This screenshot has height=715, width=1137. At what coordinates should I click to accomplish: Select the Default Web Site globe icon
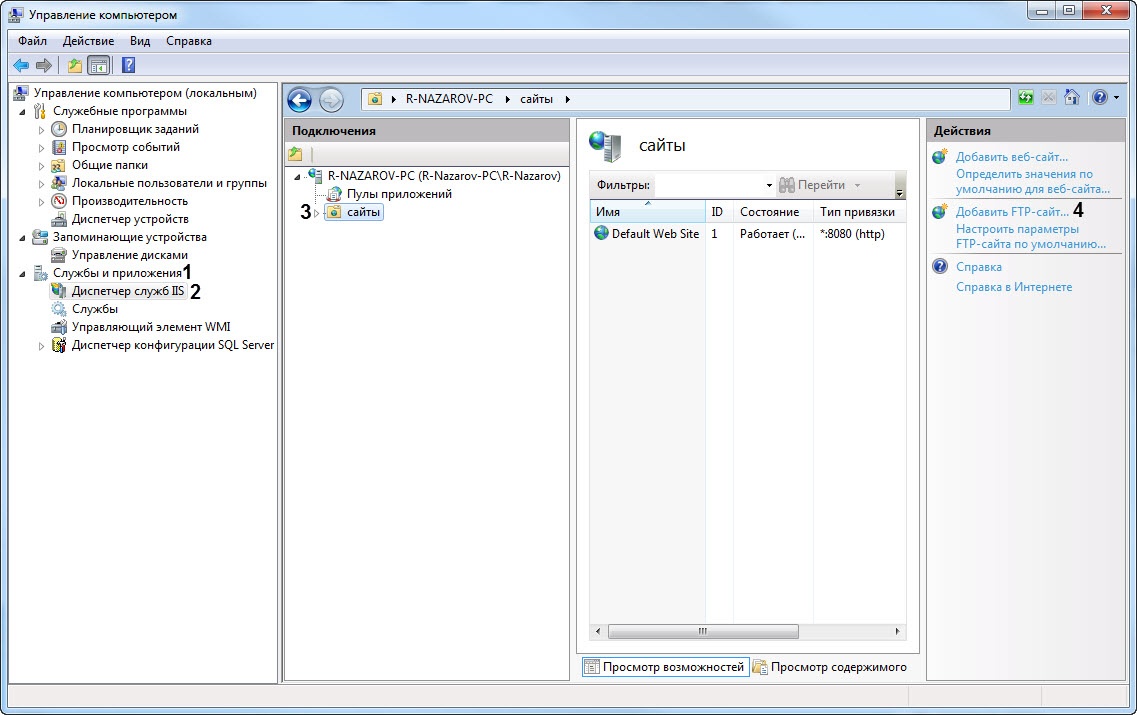coord(601,233)
